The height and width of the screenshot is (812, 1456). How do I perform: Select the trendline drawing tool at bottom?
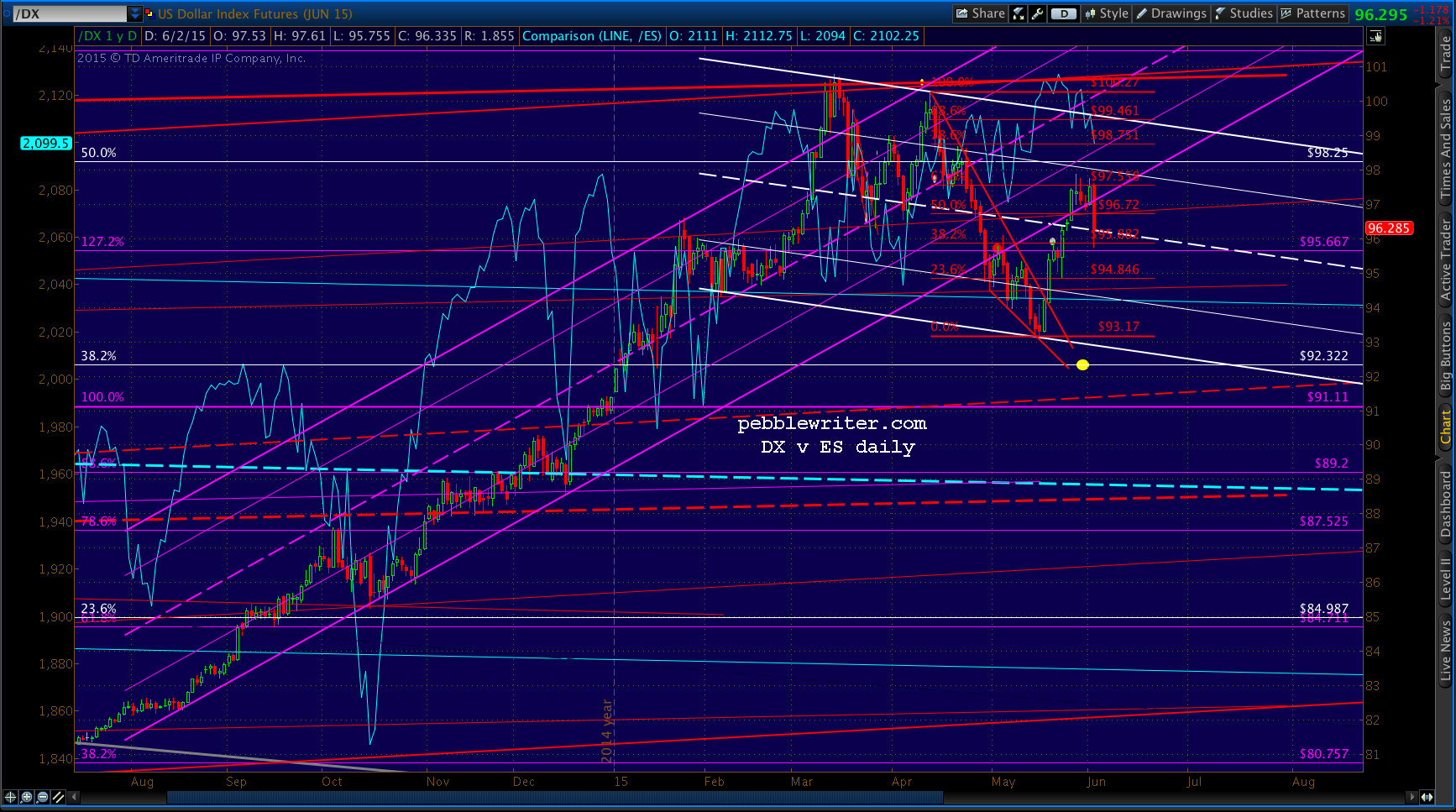[x=58, y=797]
